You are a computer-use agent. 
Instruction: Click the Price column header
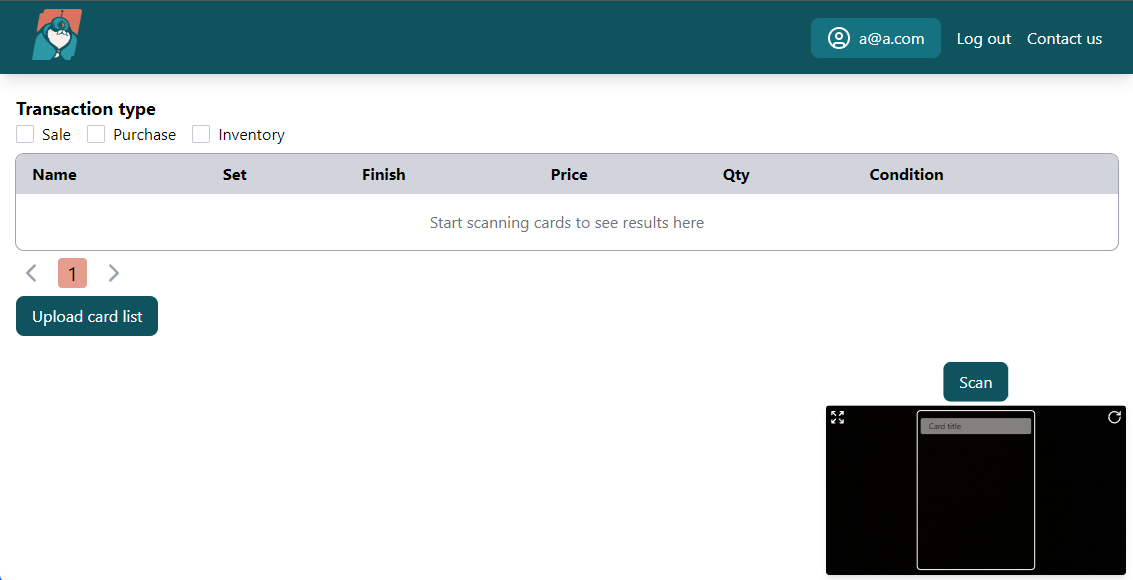click(x=568, y=174)
